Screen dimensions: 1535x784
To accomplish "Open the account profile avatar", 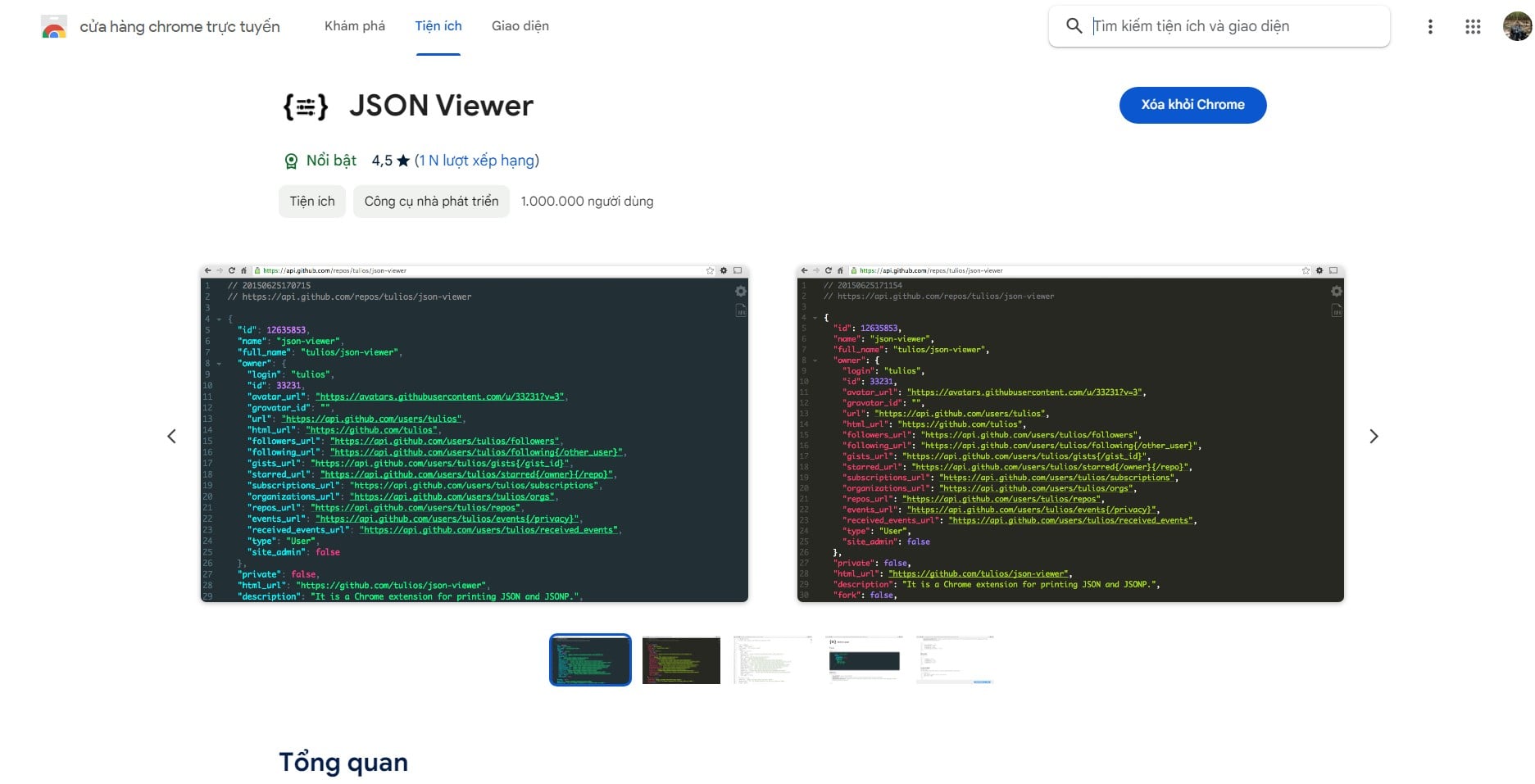I will point(1517,26).
